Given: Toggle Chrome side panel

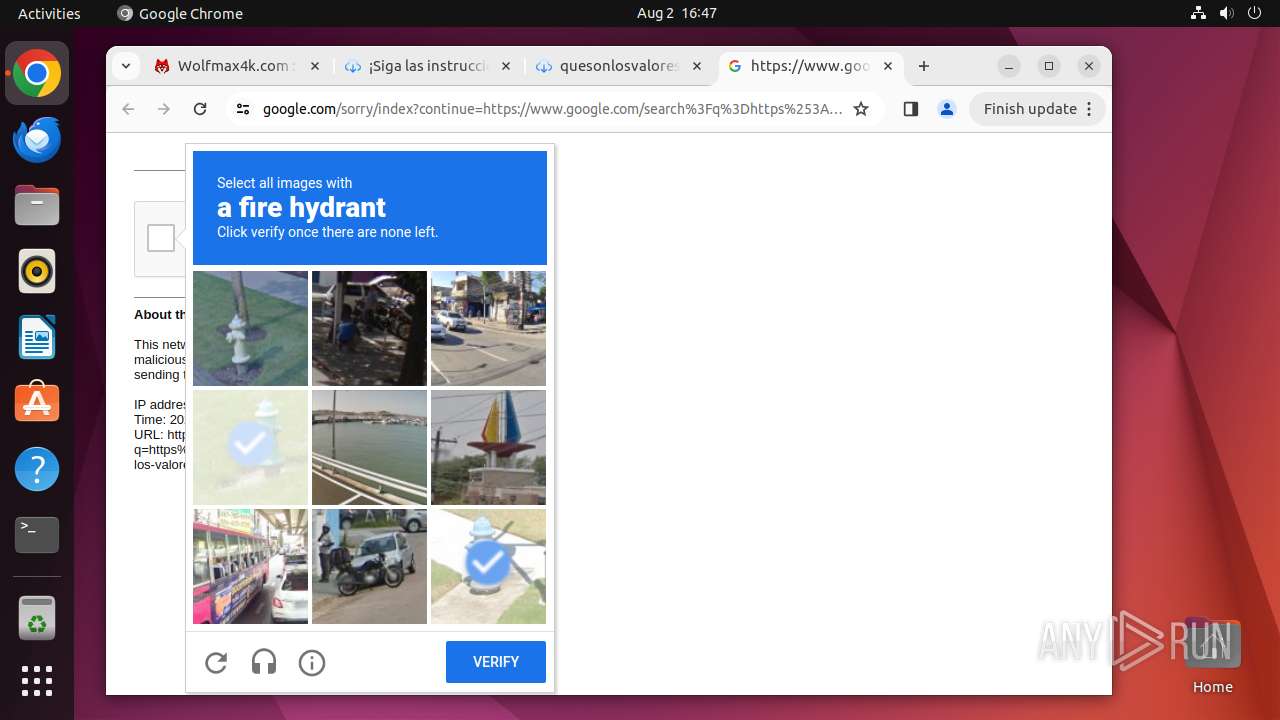Looking at the screenshot, I should 910,109.
